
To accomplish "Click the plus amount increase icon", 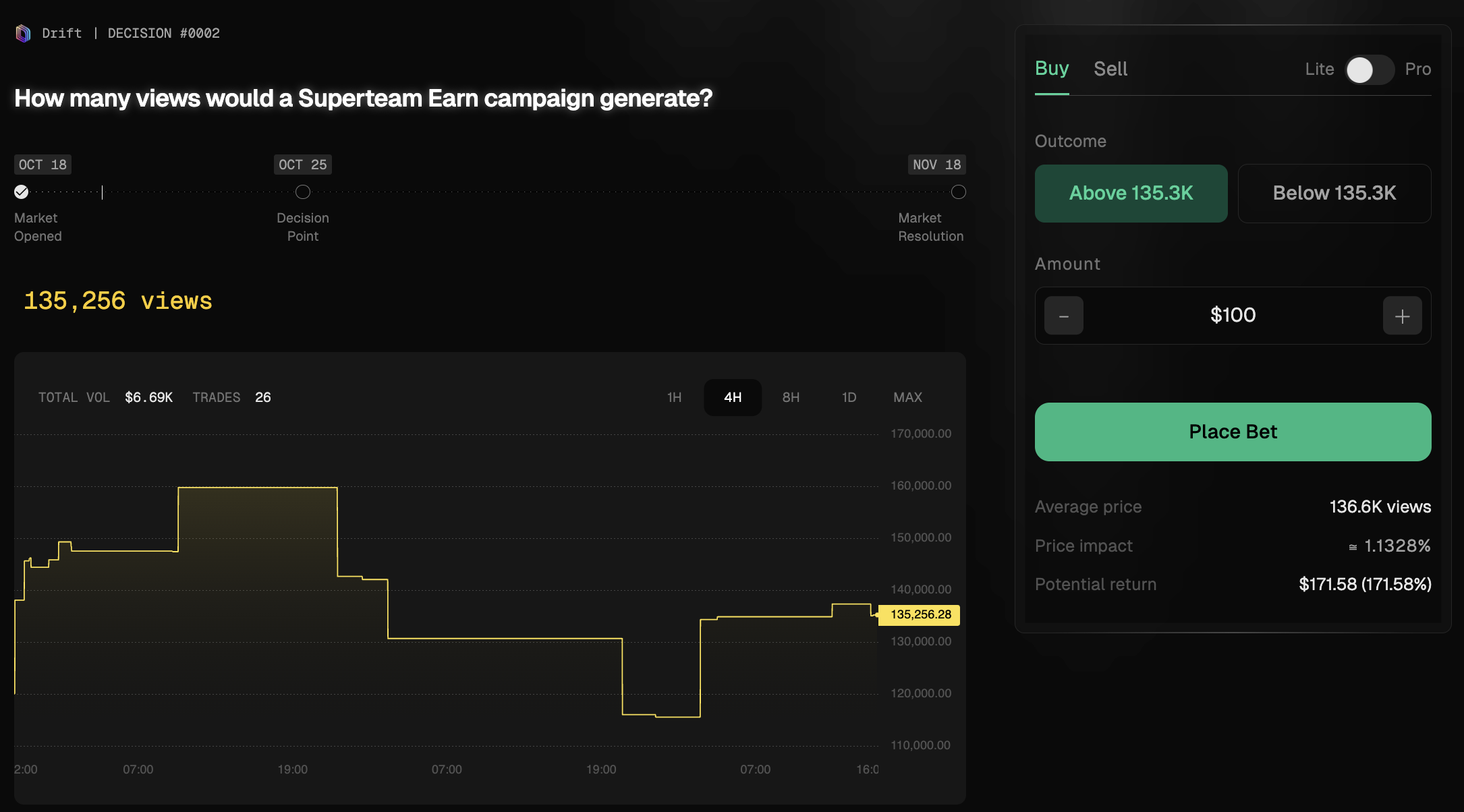I will 1402,316.
